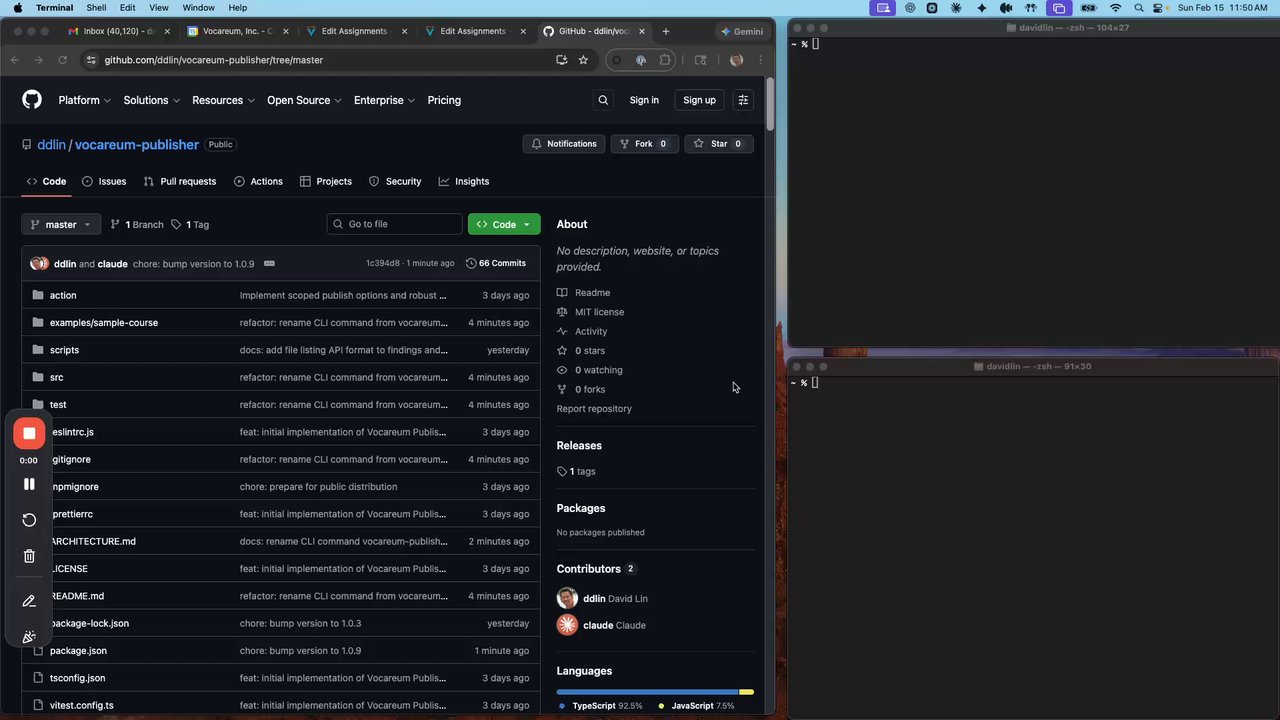The image size is (1280, 720).
Task: Open Control Center in menu bar
Action: click(1158, 8)
